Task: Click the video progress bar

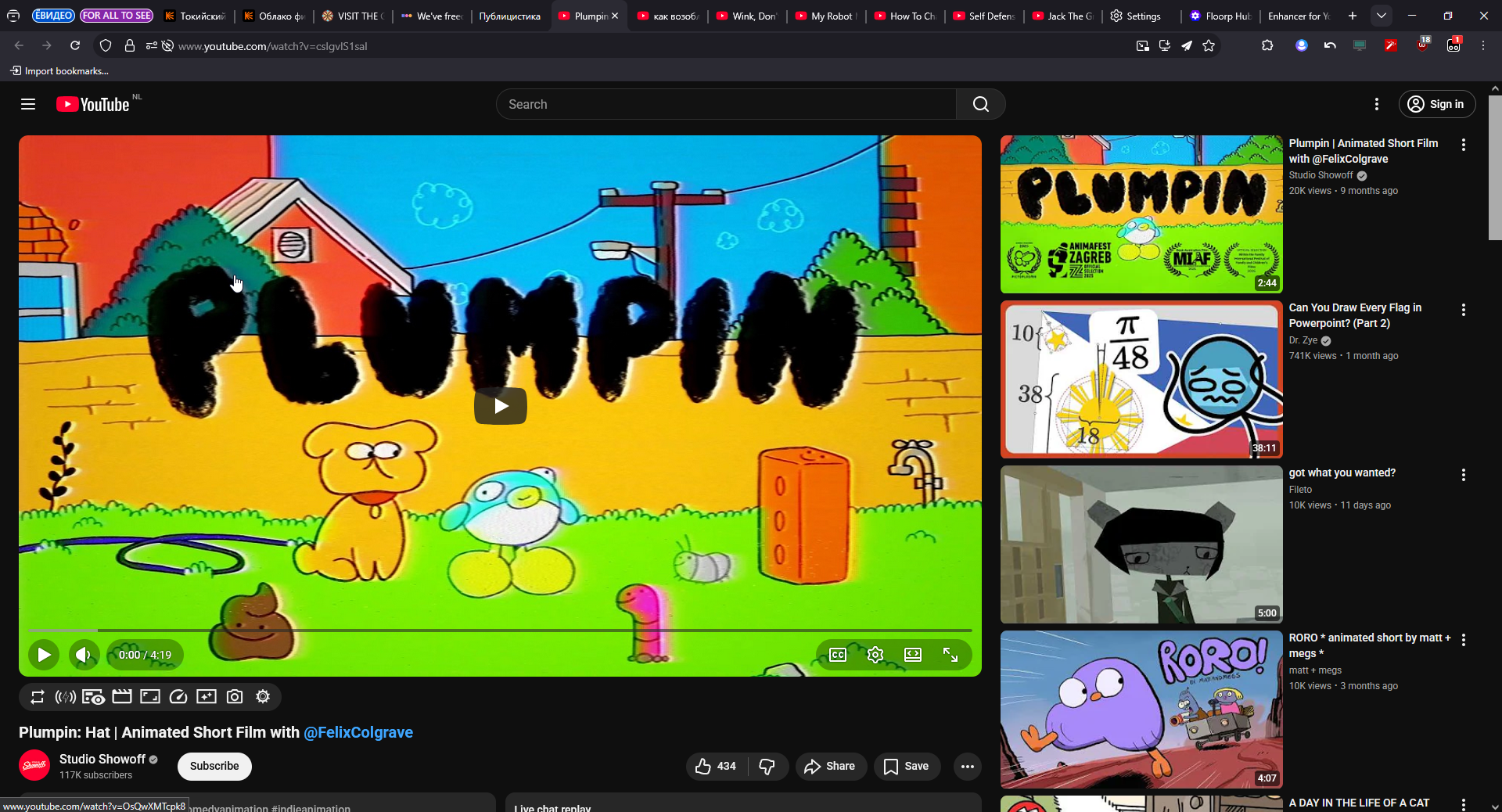Action: click(501, 630)
